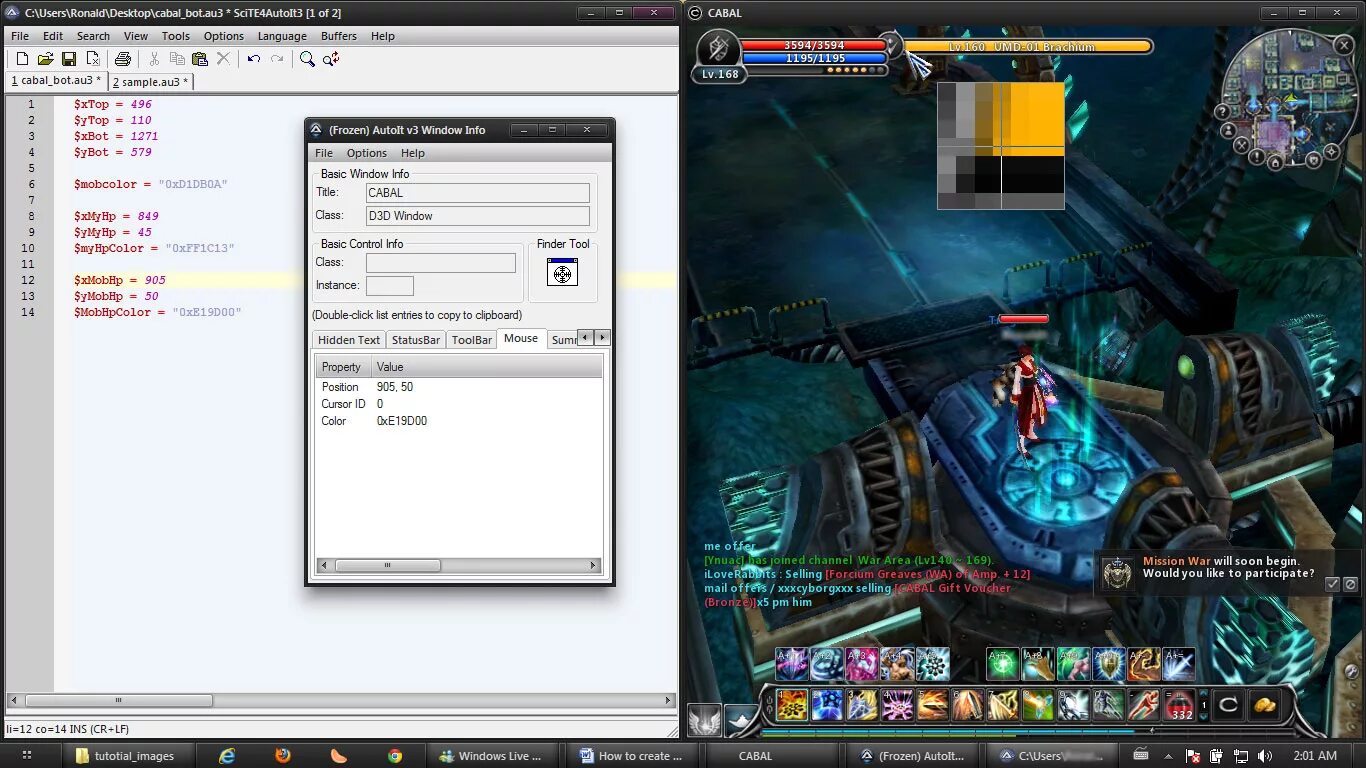The image size is (1366, 768).
Task: Accept Mission War with the checkmark button
Action: (x=1332, y=584)
